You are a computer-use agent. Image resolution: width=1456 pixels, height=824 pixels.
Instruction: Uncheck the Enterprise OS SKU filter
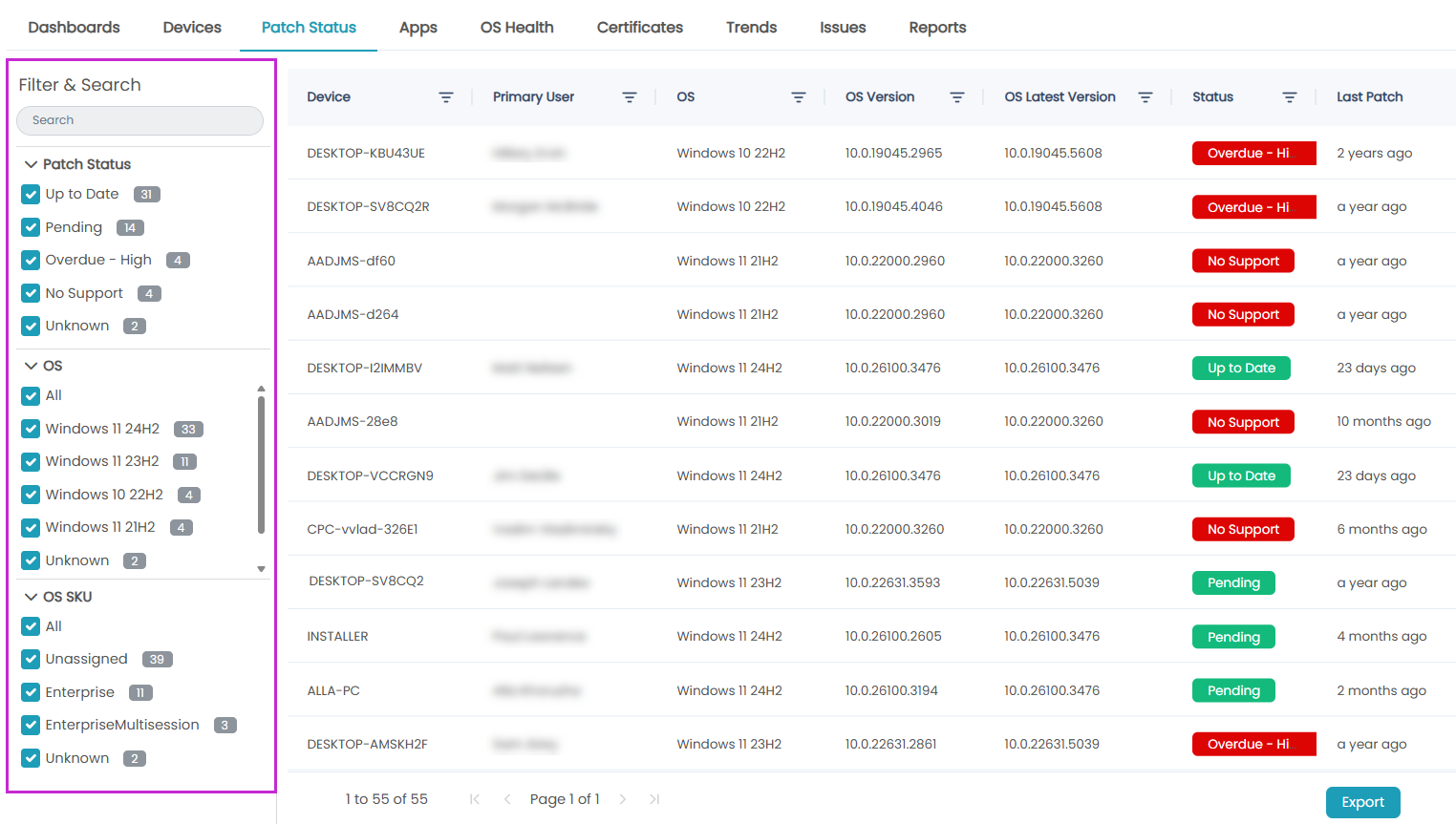click(30, 691)
